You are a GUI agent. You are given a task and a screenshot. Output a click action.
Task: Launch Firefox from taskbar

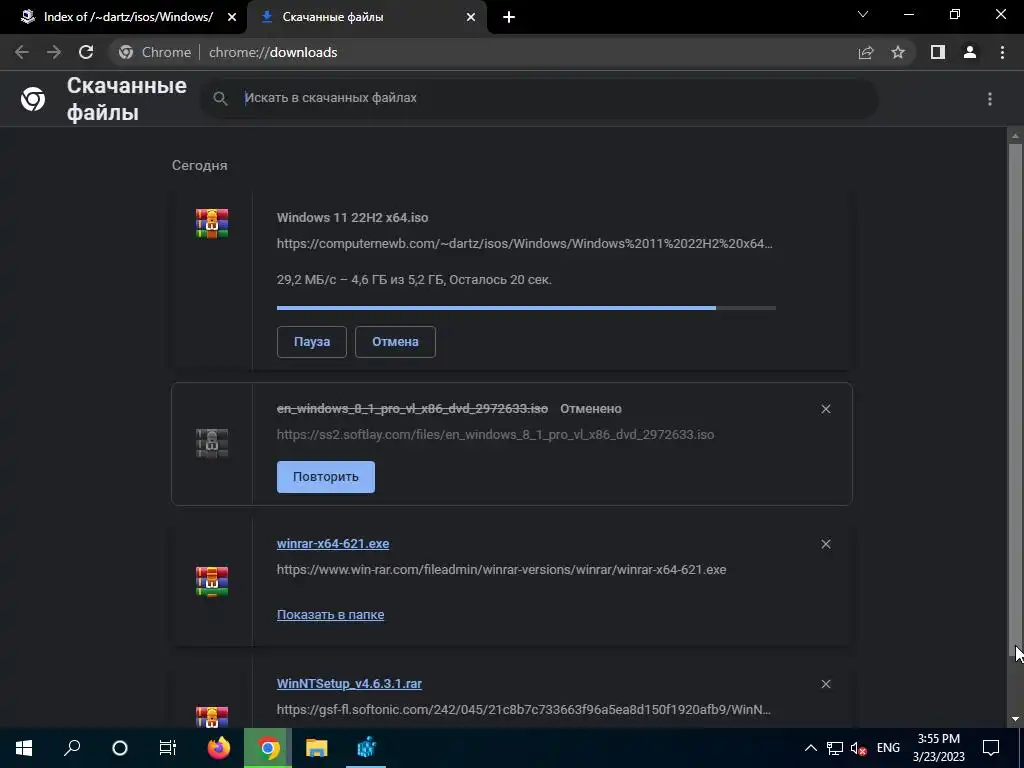coord(219,748)
